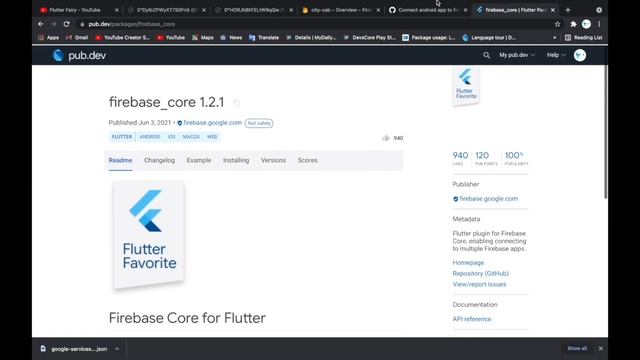Image resolution: width=640 pixels, height=360 pixels.
Task: Select the IOS tag
Action: tap(171, 137)
